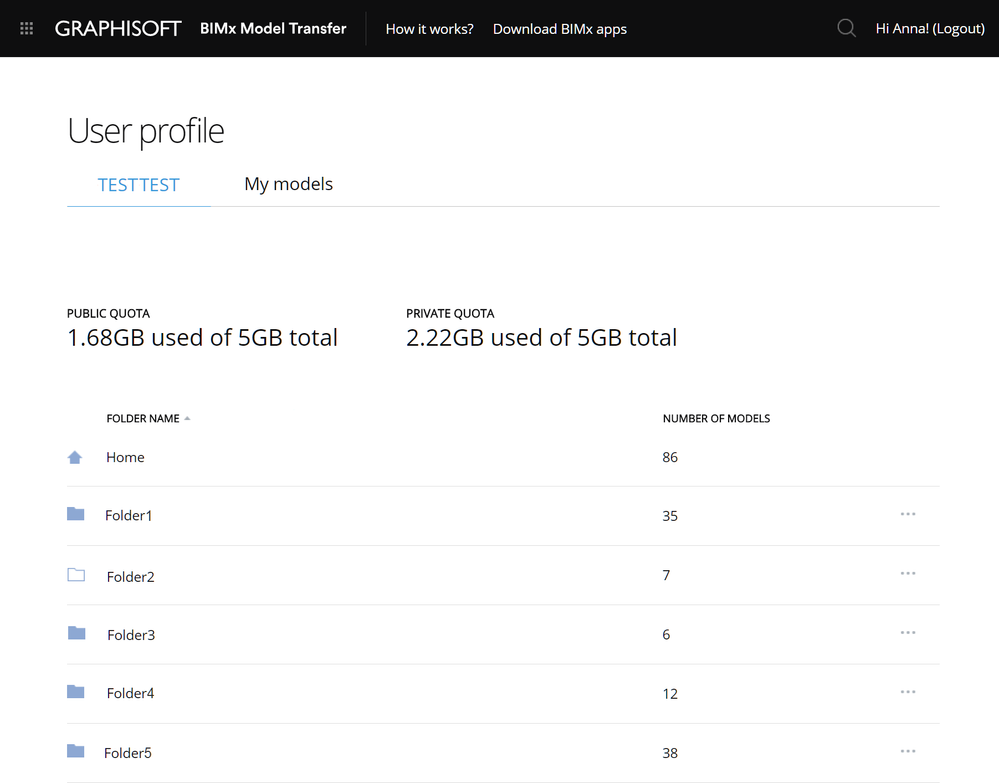
Task: Switch to the My models tab
Action: 288,184
